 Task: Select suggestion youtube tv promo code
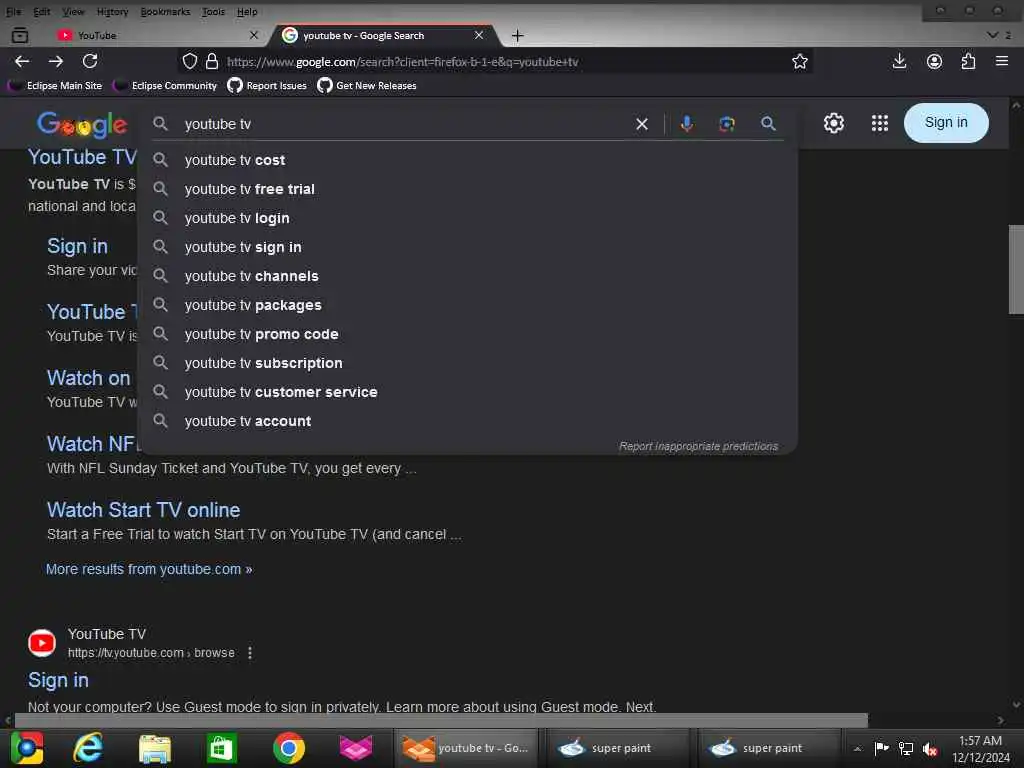pos(467,334)
